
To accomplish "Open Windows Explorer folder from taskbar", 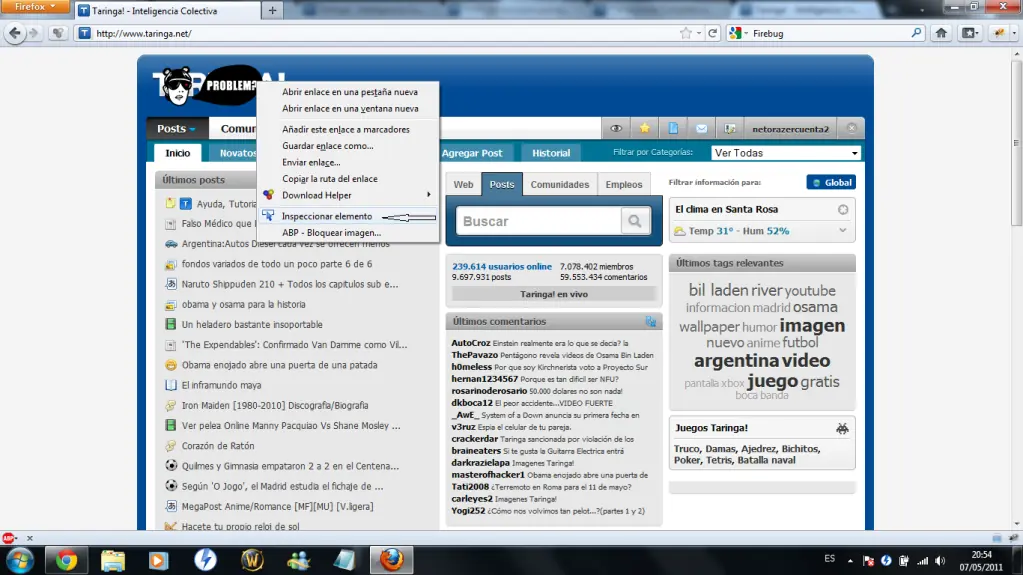I will tap(113, 560).
